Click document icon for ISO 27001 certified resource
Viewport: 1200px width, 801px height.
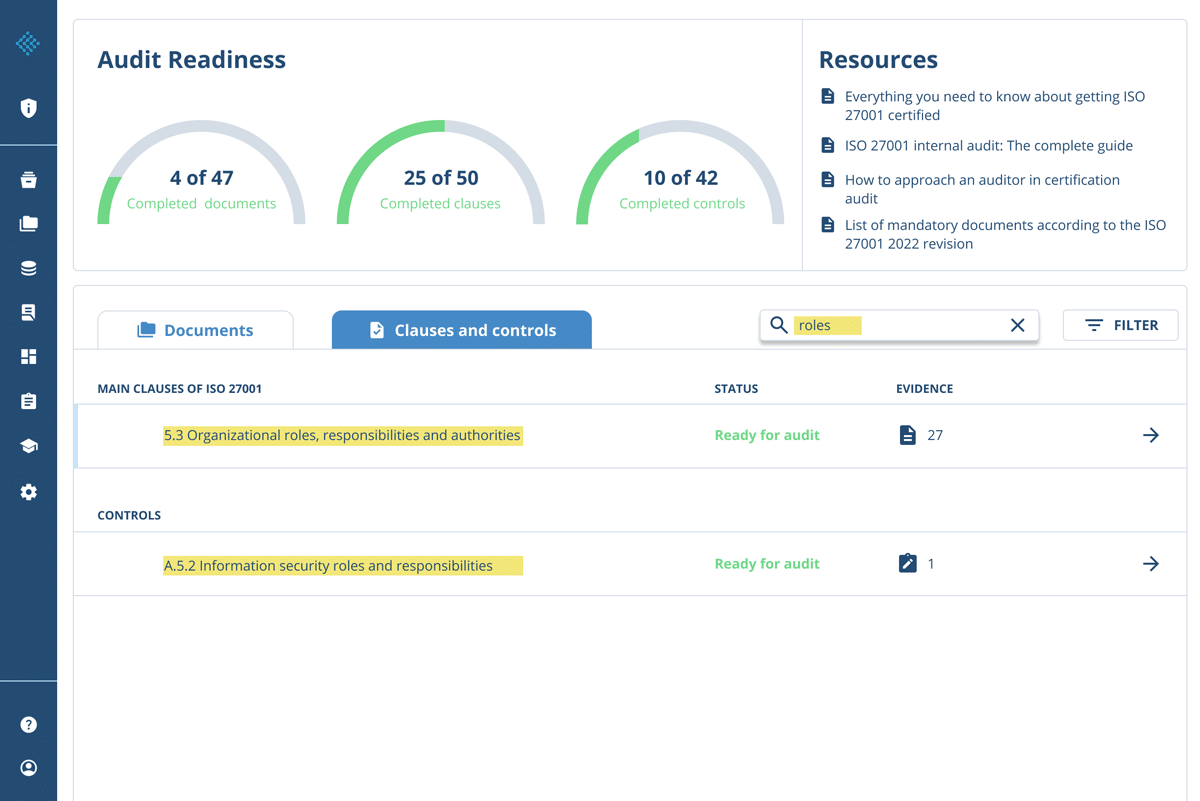coord(827,96)
